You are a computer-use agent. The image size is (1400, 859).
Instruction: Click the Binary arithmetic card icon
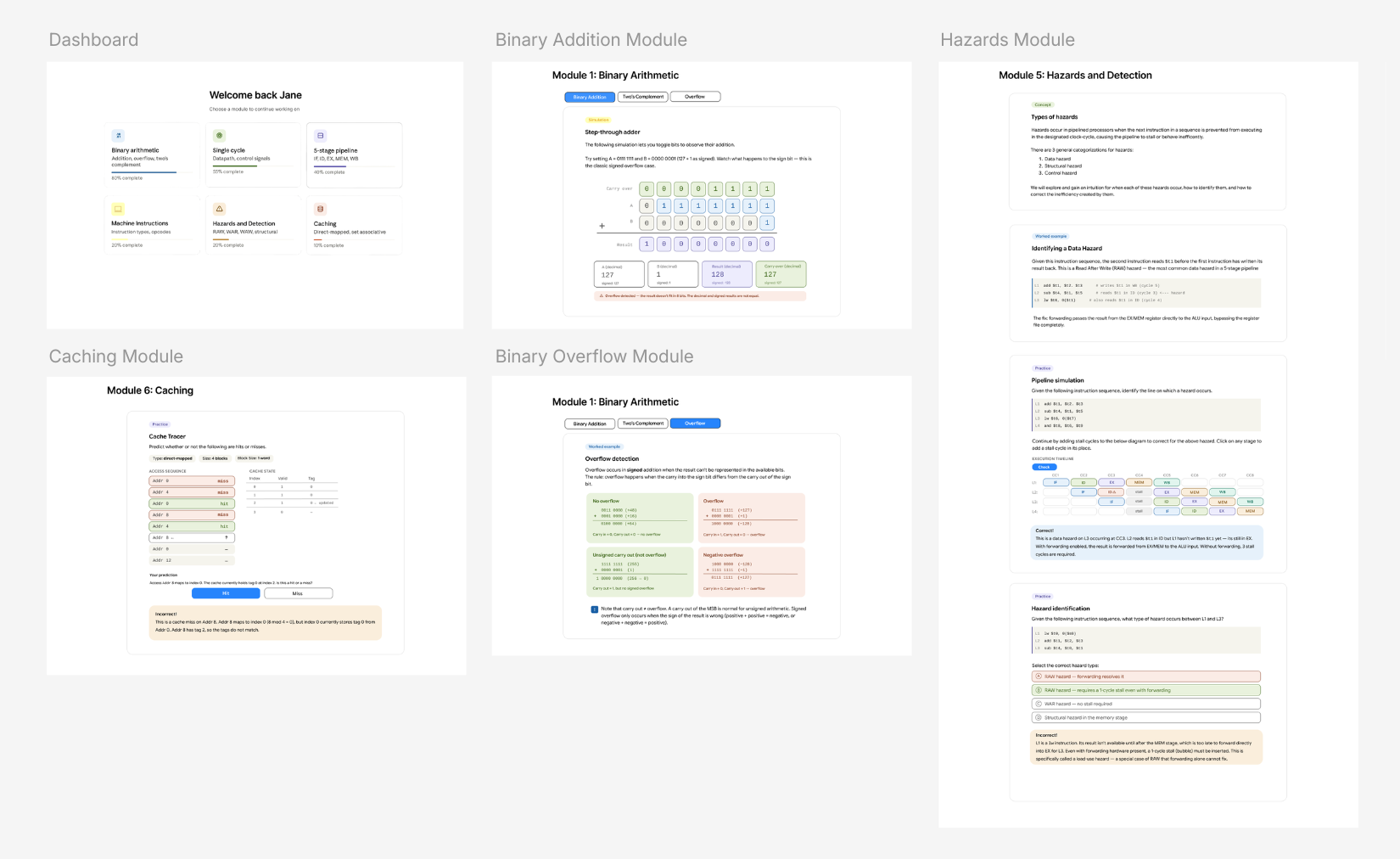[118, 136]
